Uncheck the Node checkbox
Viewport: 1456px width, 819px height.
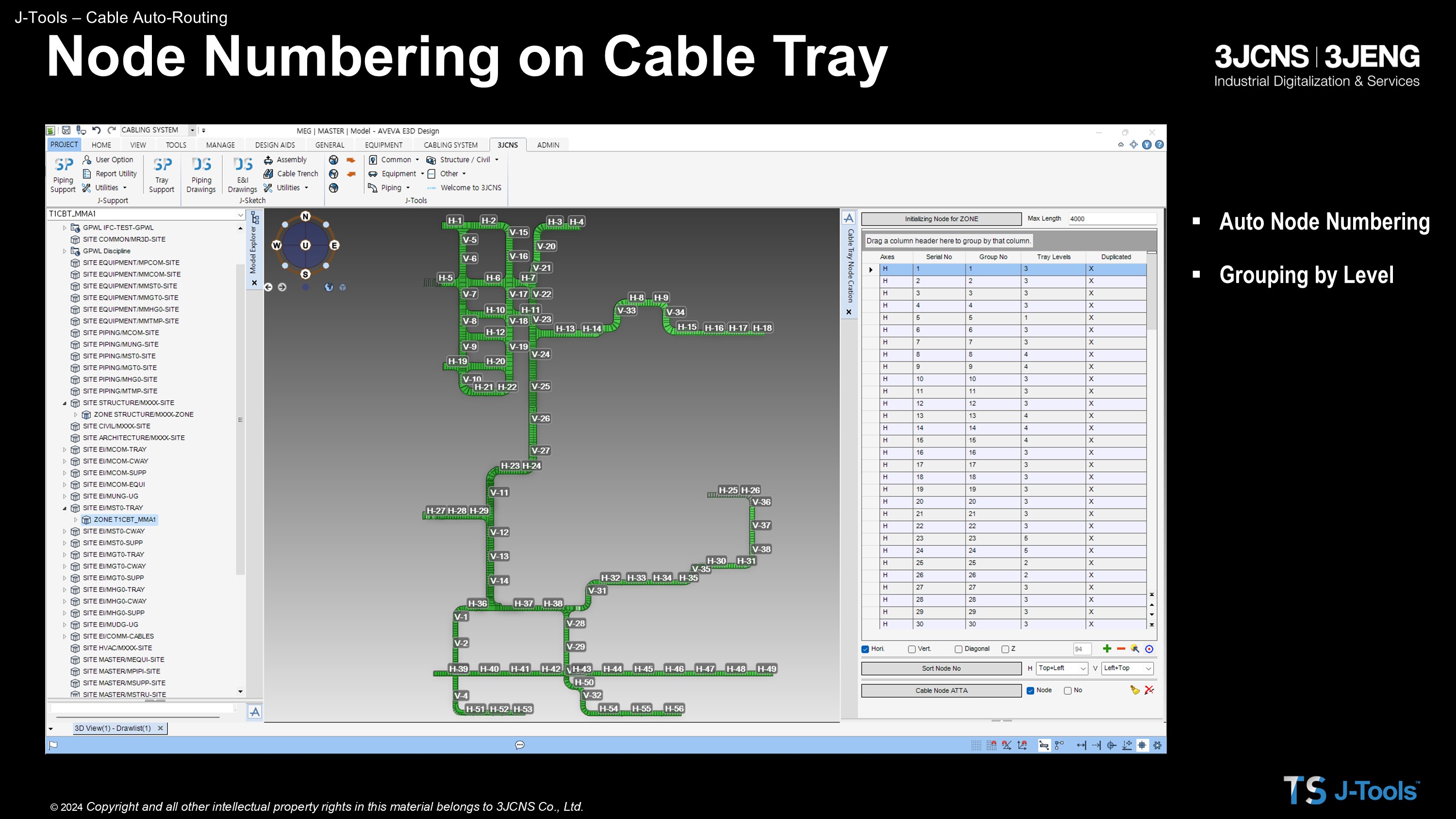[1030, 691]
